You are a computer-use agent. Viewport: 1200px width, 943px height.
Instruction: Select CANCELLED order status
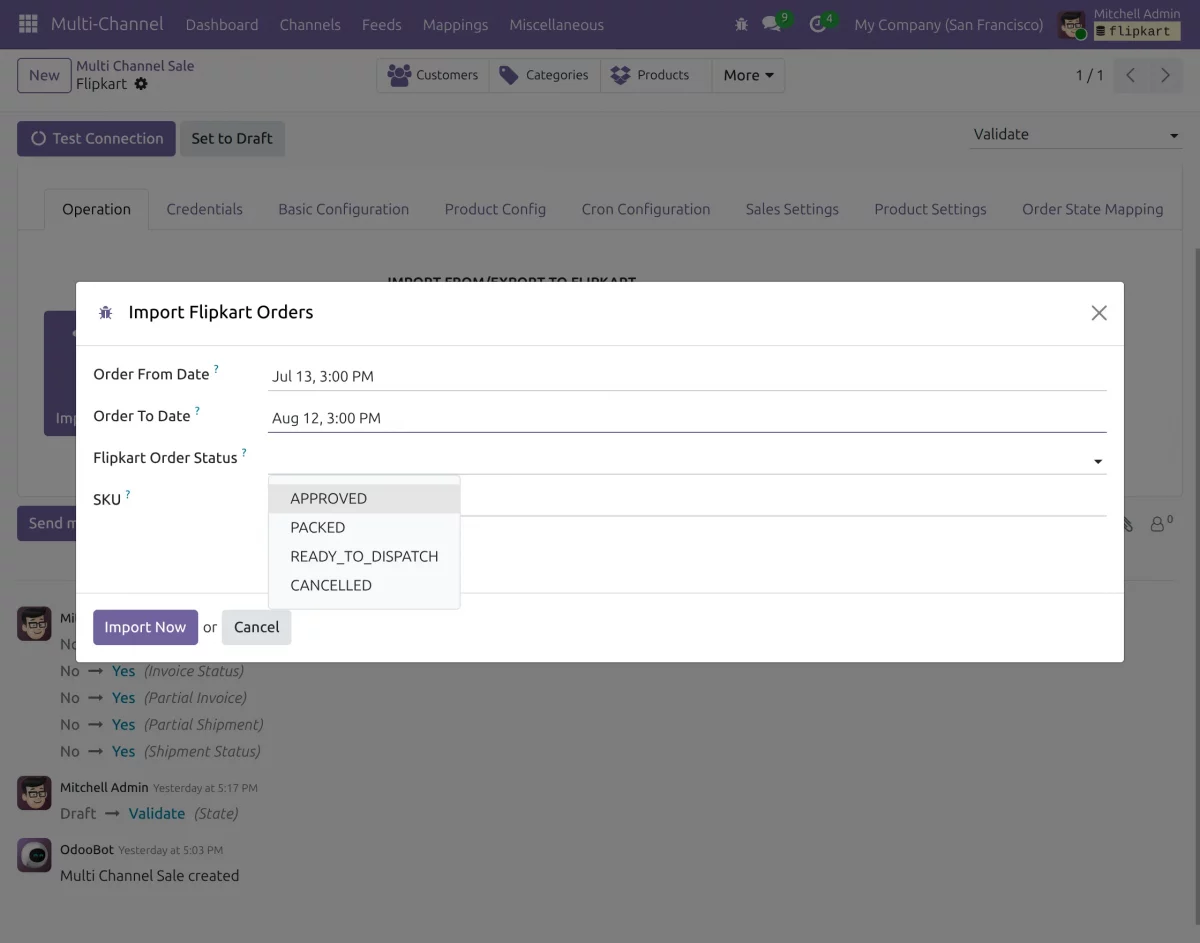click(364, 585)
